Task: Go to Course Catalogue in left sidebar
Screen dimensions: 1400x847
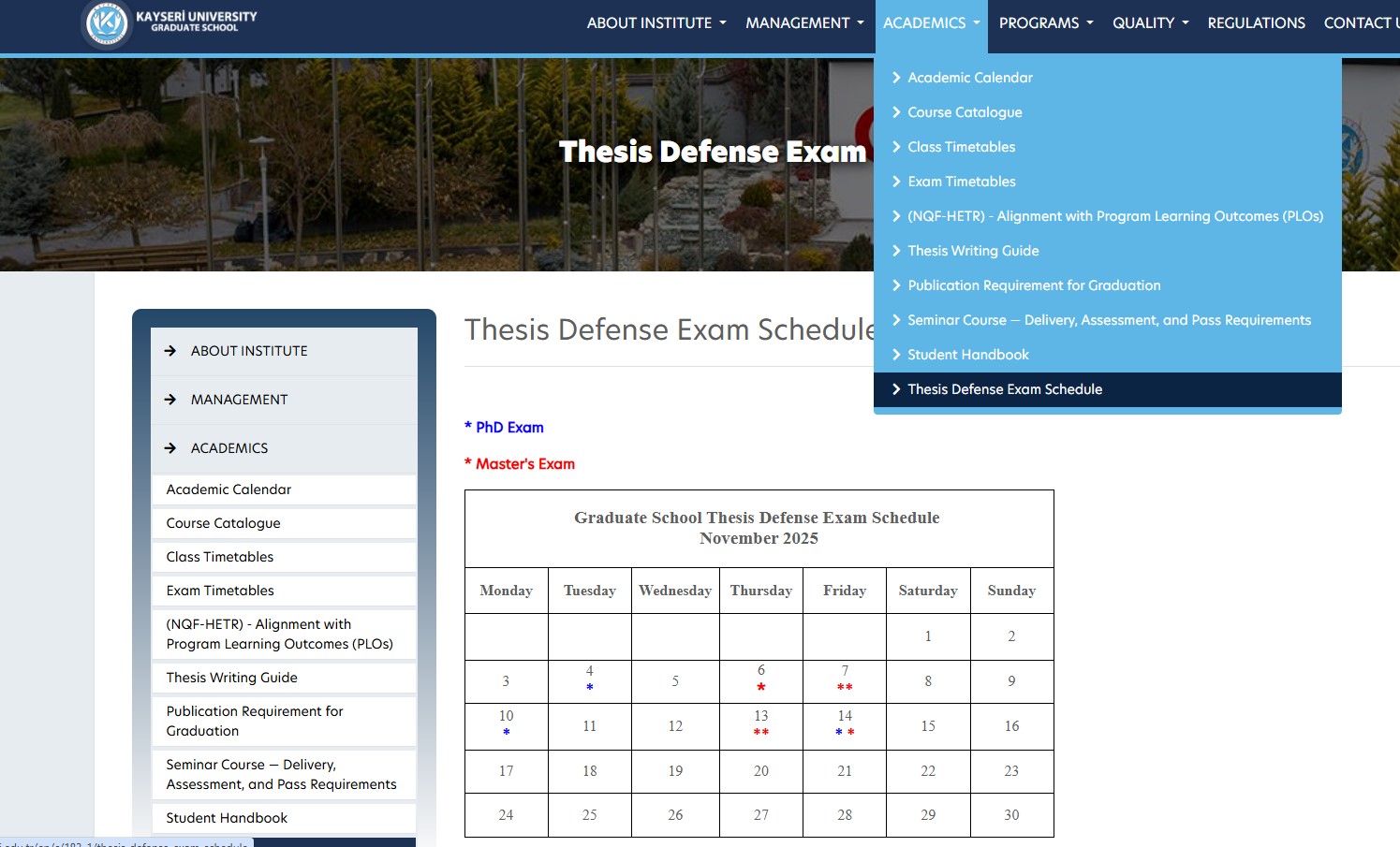Action: 223,523
